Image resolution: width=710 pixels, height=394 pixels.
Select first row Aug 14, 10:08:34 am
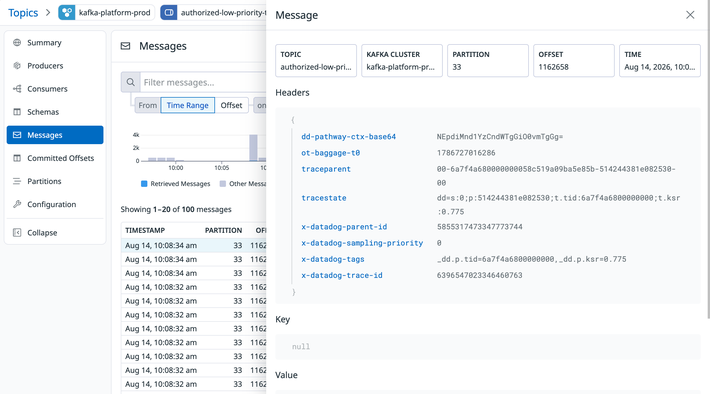tap(194, 245)
